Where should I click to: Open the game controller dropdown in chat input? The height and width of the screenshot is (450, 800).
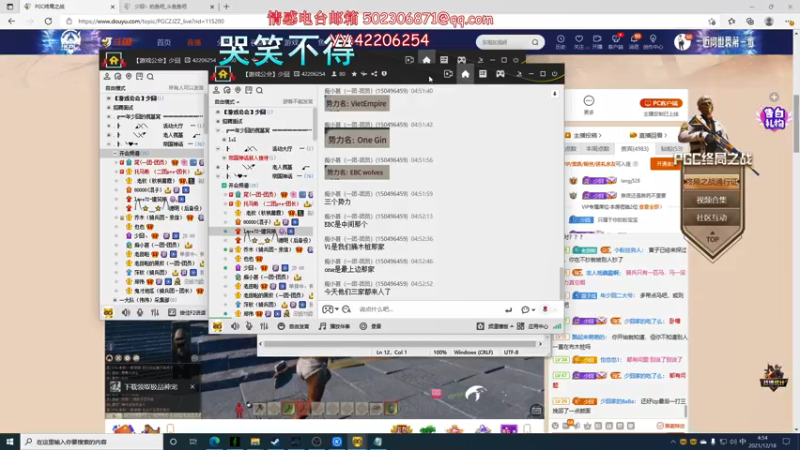tap(329, 309)
